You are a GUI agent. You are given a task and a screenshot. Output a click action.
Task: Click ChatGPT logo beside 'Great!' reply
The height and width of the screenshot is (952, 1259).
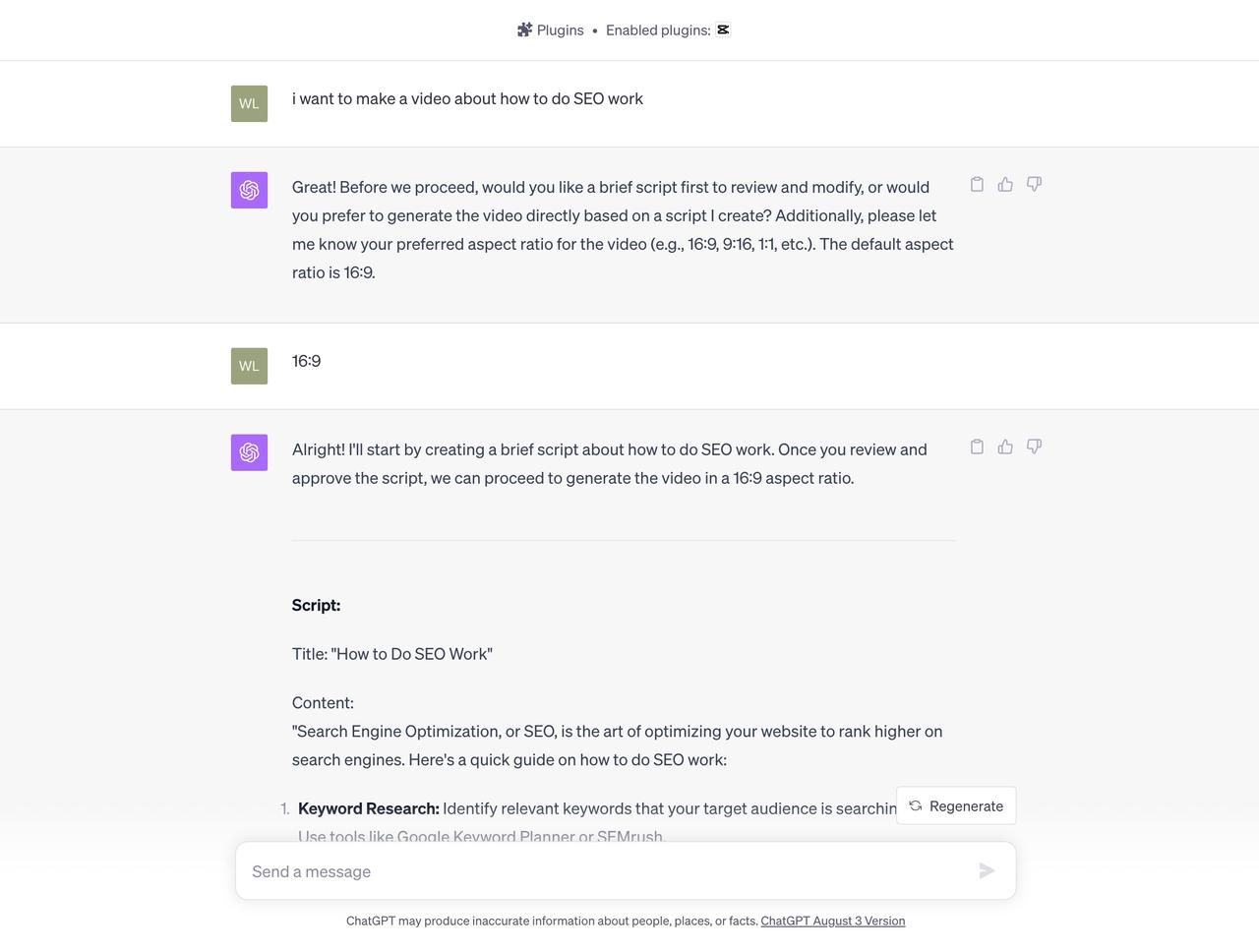pos(249,190)
